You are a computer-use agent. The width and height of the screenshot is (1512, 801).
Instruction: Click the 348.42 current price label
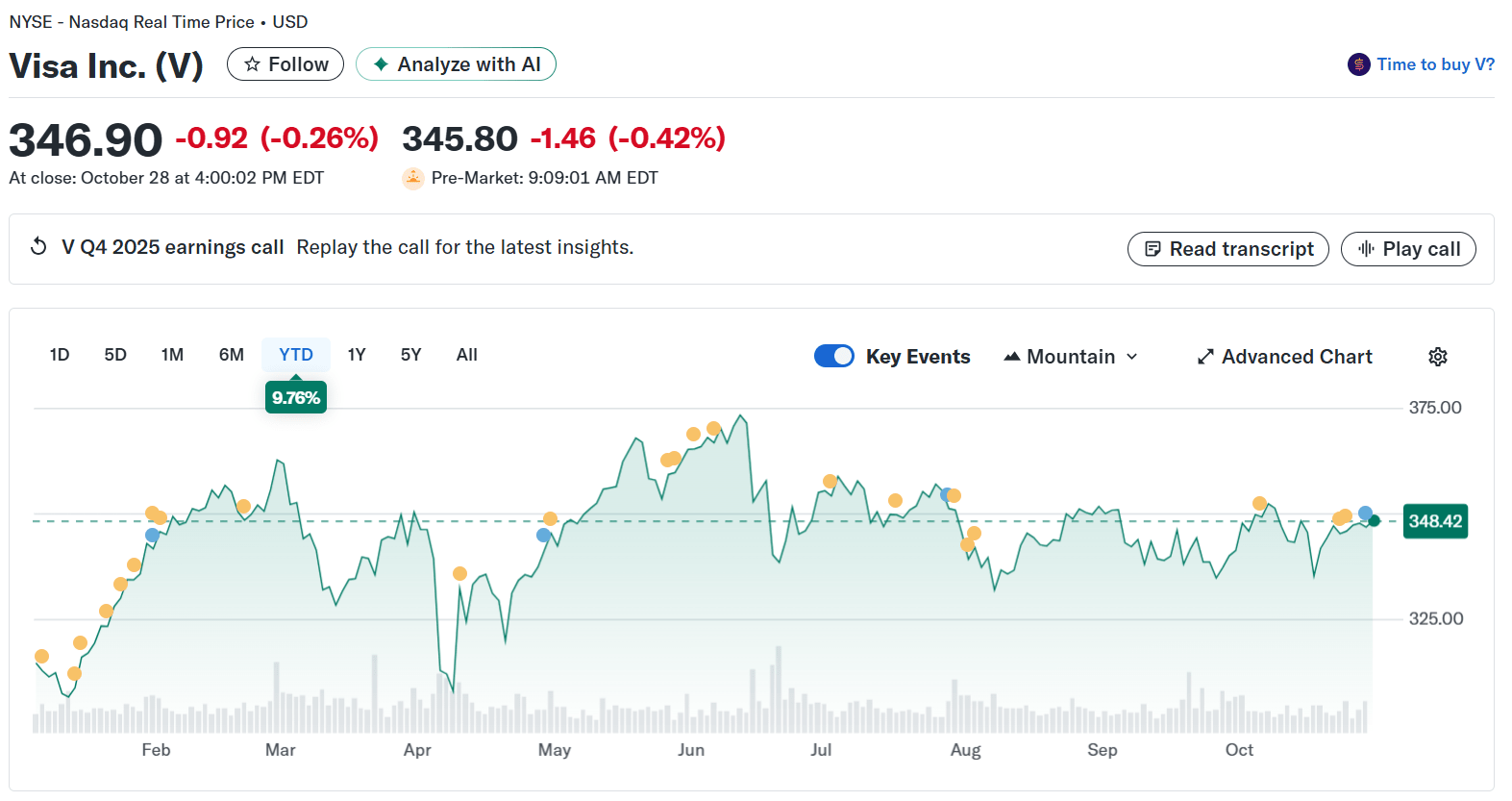pyautogui.click(x=1435, y=521)
